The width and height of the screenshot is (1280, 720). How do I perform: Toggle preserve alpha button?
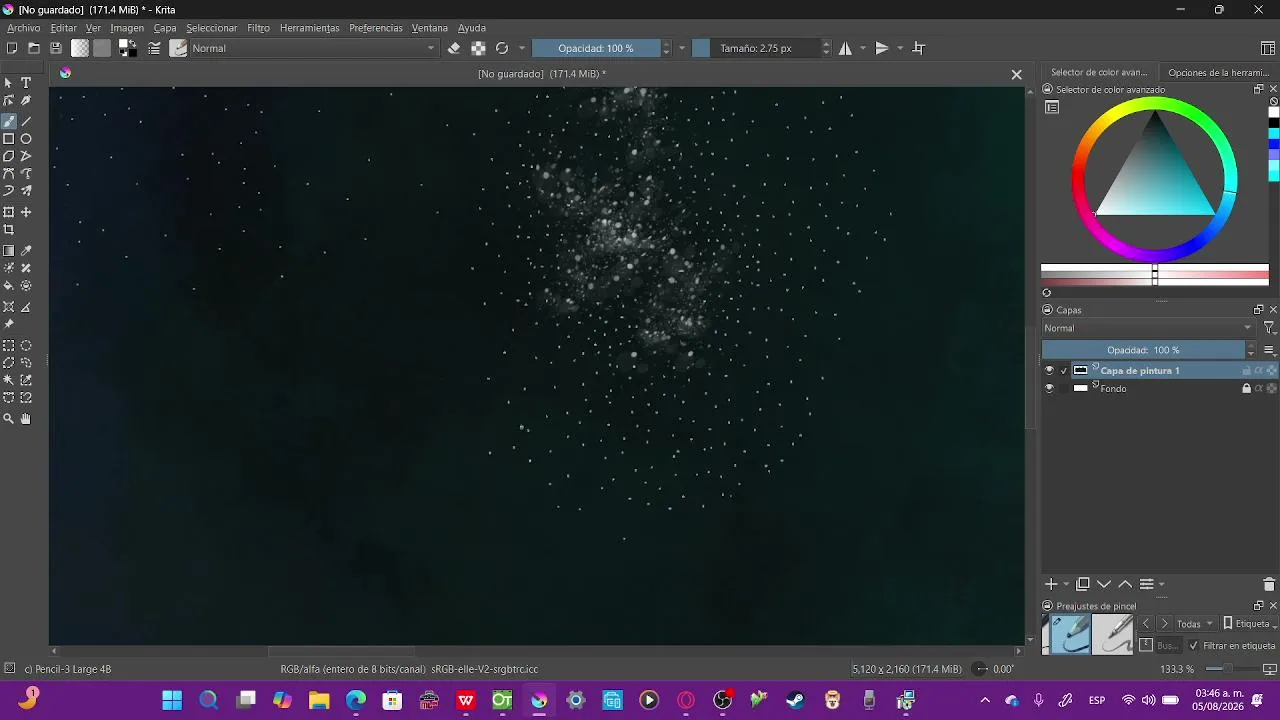(x=478, y=48)
